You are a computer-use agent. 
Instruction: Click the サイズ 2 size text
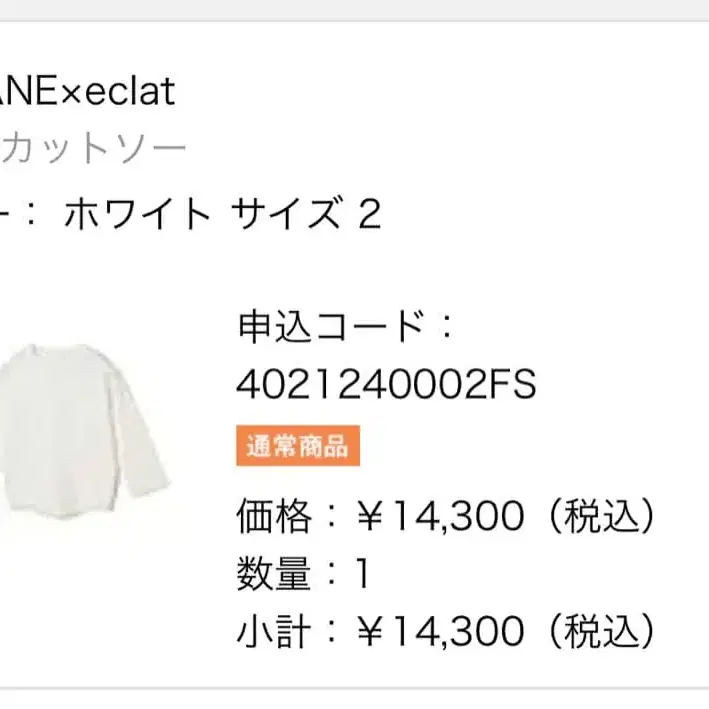(306, 214)
